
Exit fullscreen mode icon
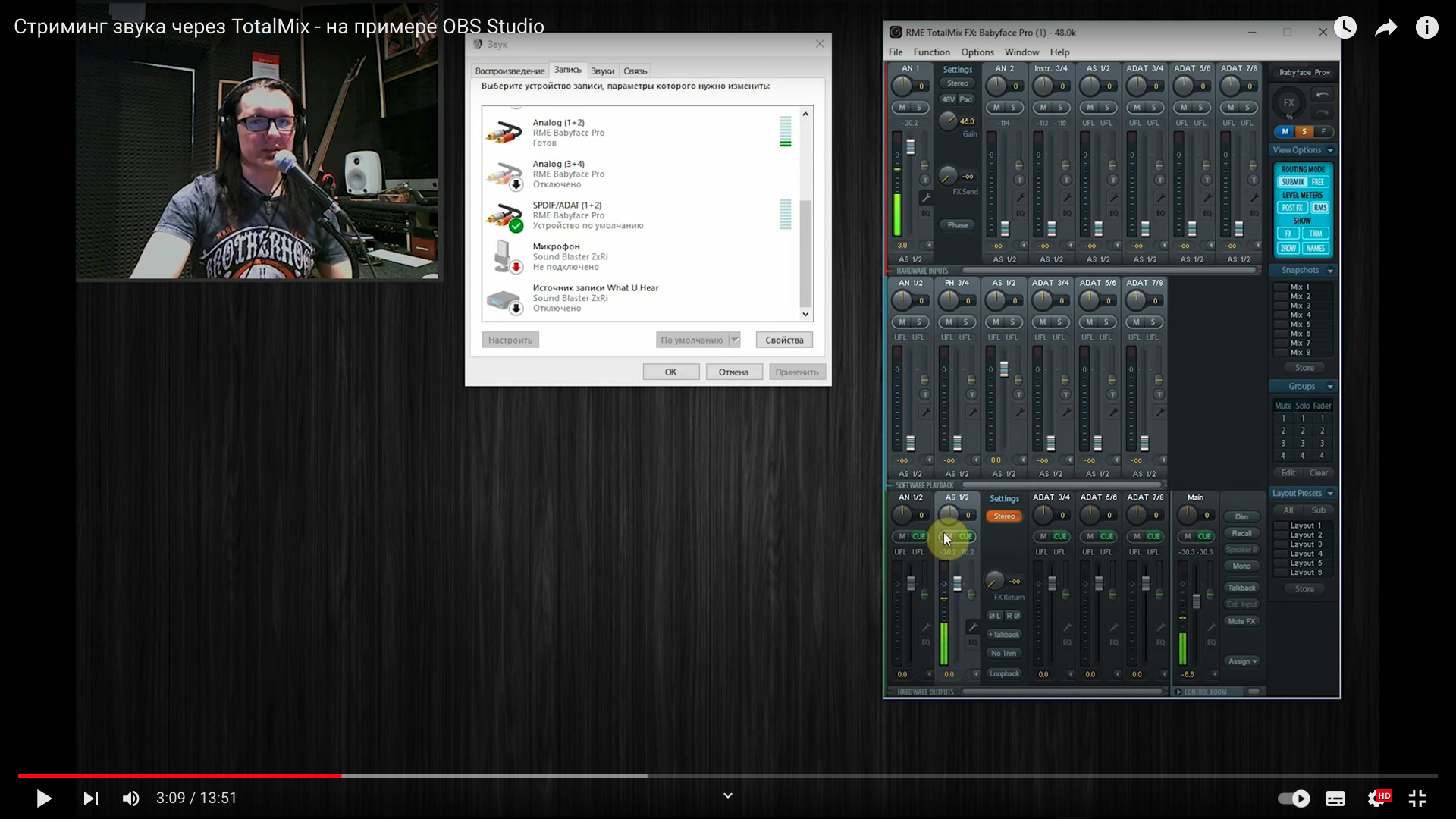pyautogui.click(x=1417, y=798)
